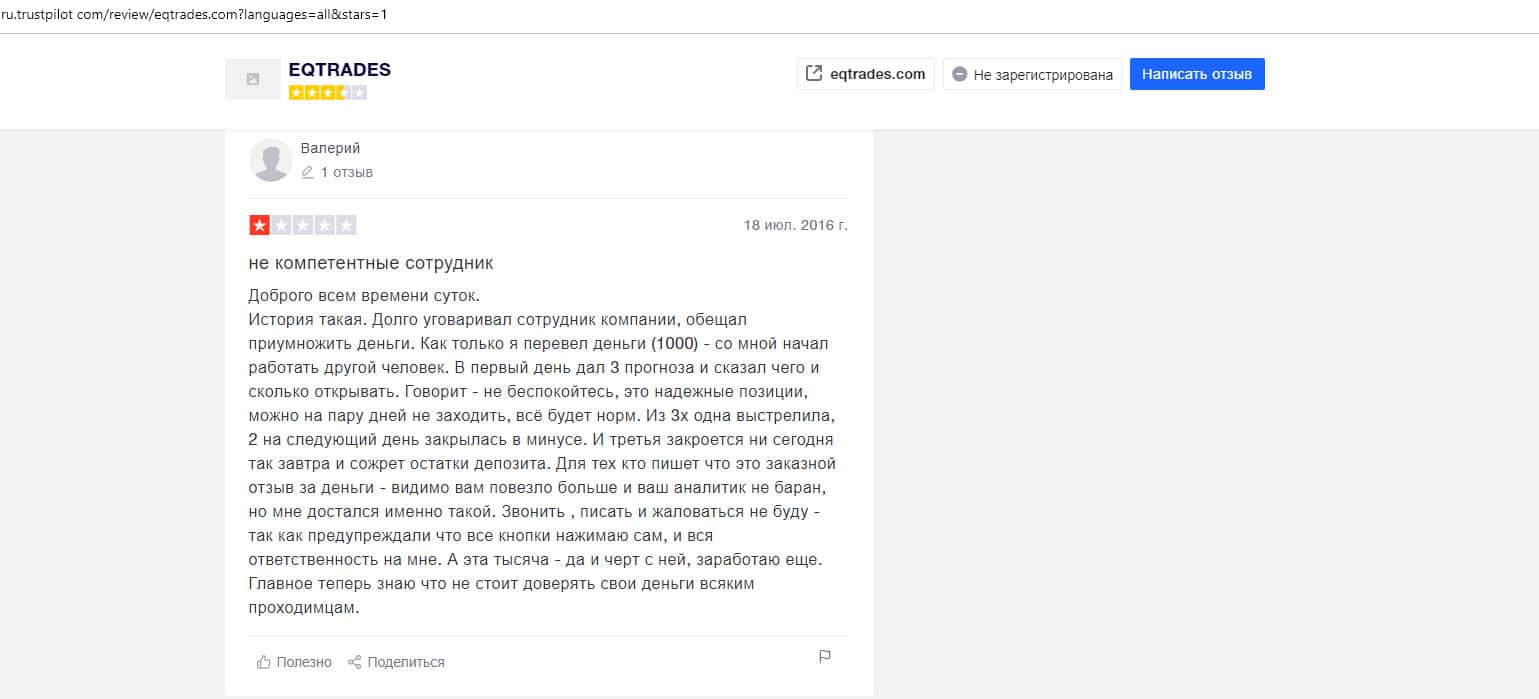Screen dimensions: 1539x699
Task: Click the external link icon beside eqtrades.com
Action: pyautogui.click(x=814, y=73)
